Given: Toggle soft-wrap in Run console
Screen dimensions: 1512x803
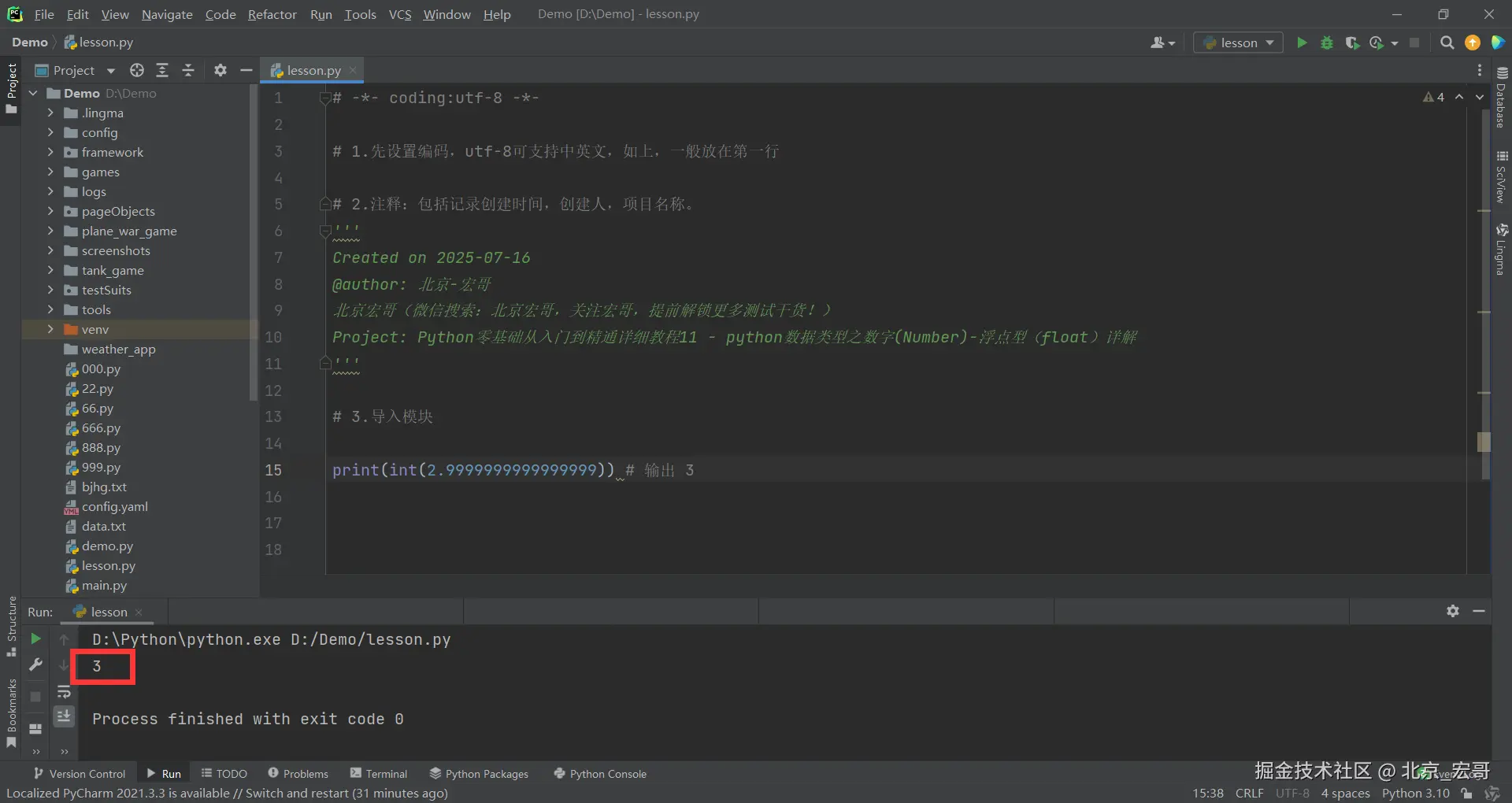Looking at the screenshot, I should (x=64, y=692).
